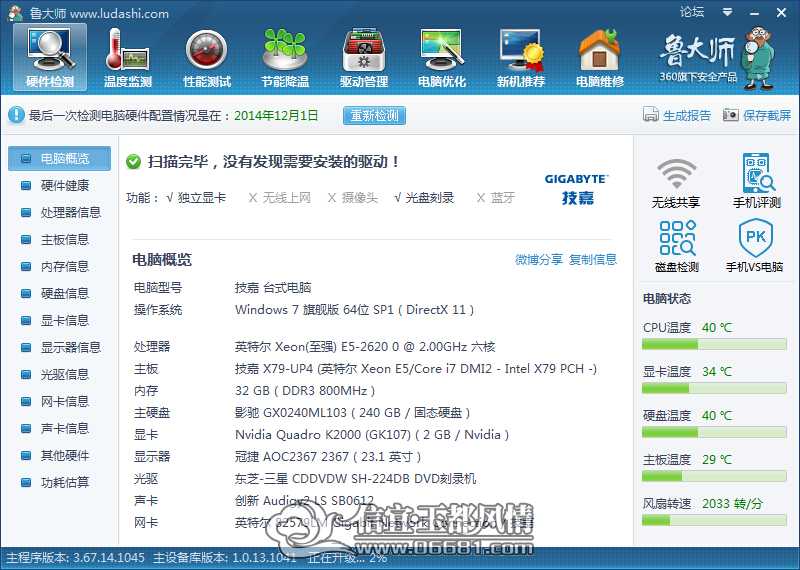Viewport: 800px width, 570px height.
Task: Open the 论坛 forum link
Action: tap(692, 11)
